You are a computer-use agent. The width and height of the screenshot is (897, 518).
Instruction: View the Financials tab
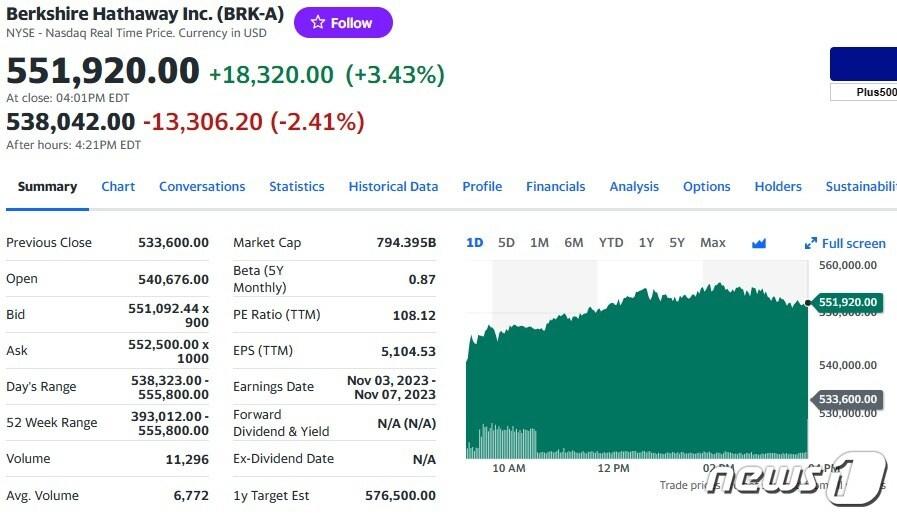pos(556,187)
